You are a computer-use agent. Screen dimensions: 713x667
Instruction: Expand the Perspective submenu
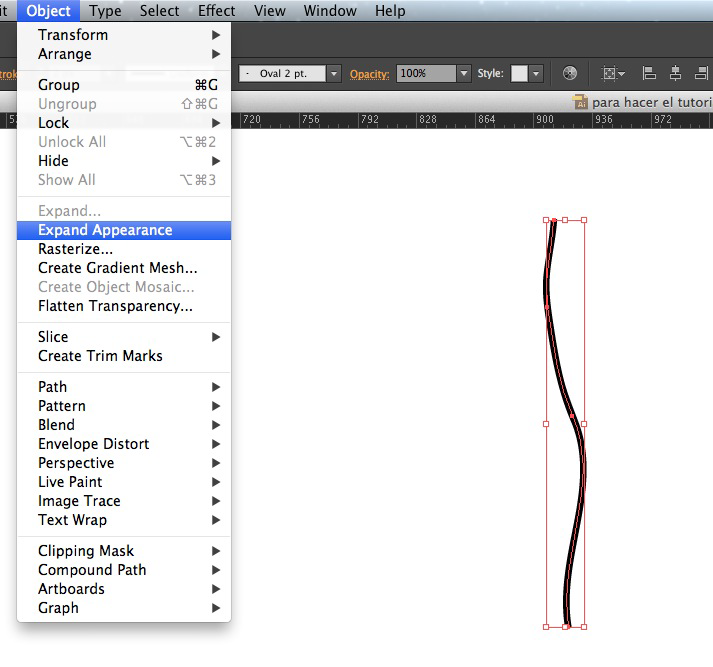124,463
